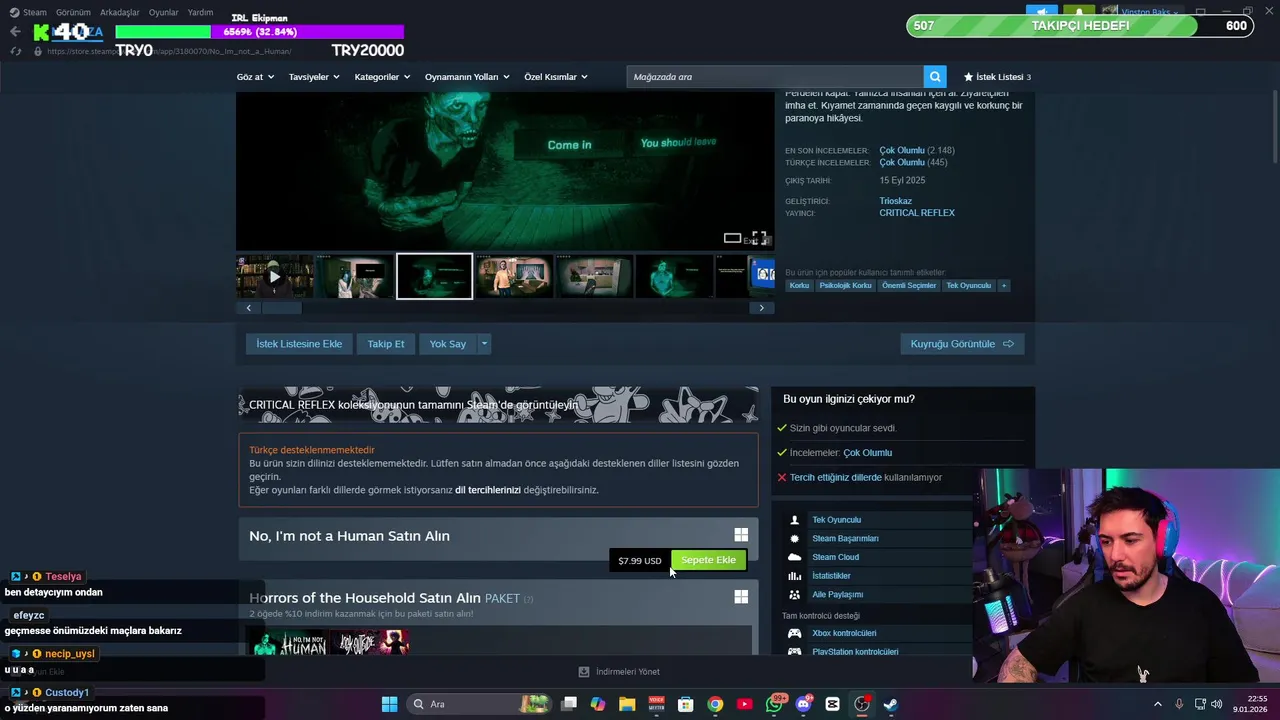1280x720 pixels.
Task: Open the Göz at dropdown menu
Action: click(255, 77)
